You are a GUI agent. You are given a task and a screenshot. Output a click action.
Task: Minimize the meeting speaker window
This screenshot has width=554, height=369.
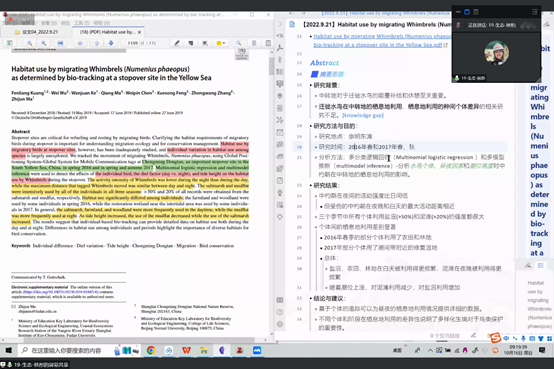(x=458, y=12)
